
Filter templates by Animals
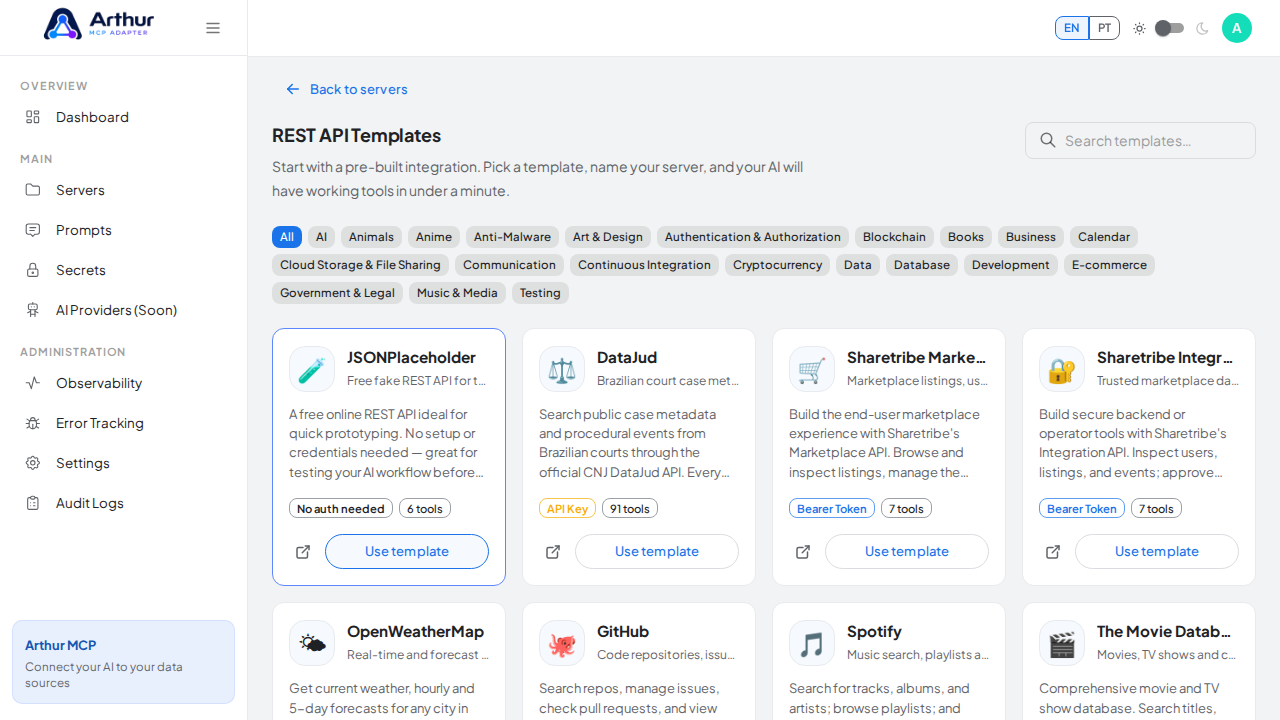click(x=371, y=237)
